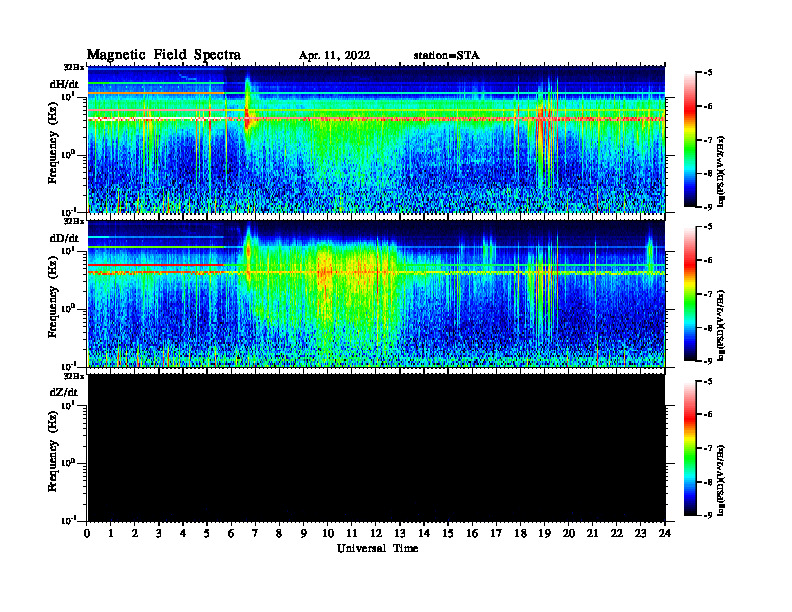Click the dH/dt panel color scale bar

[x=690, y=139]
